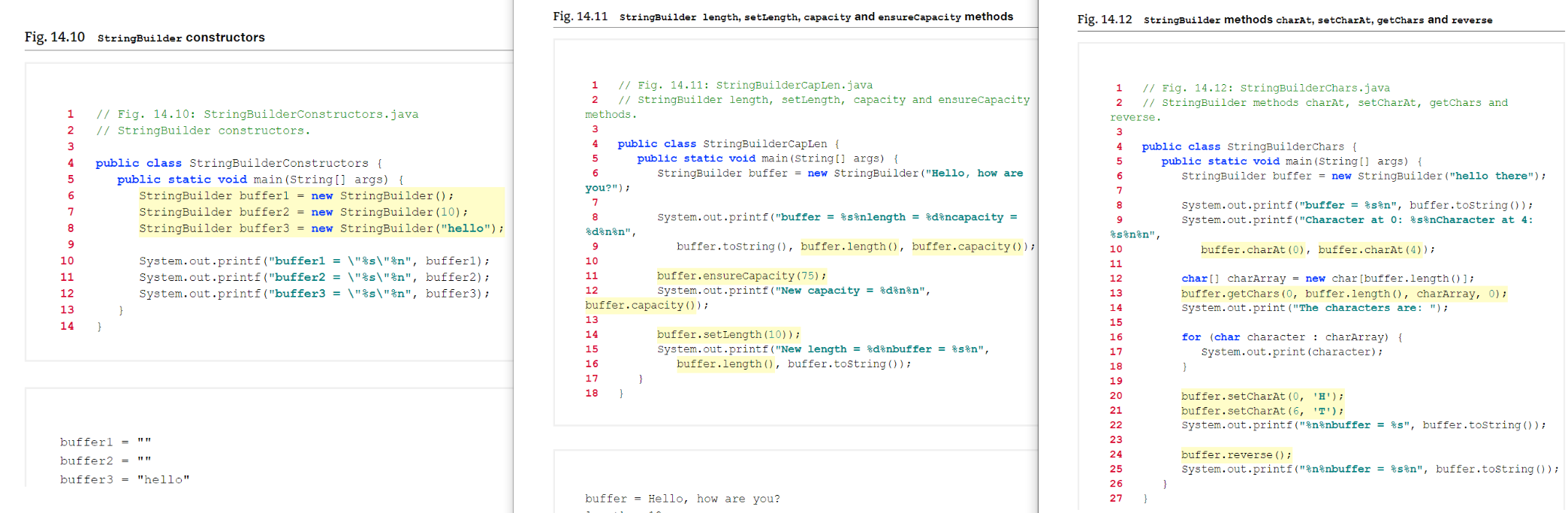Image resolution: width=1568 pixels, height=513 pixels.
Task: Click highlighted 'buffer.setCharAt(0, 'H');' line
Action: pos(1262,396)
